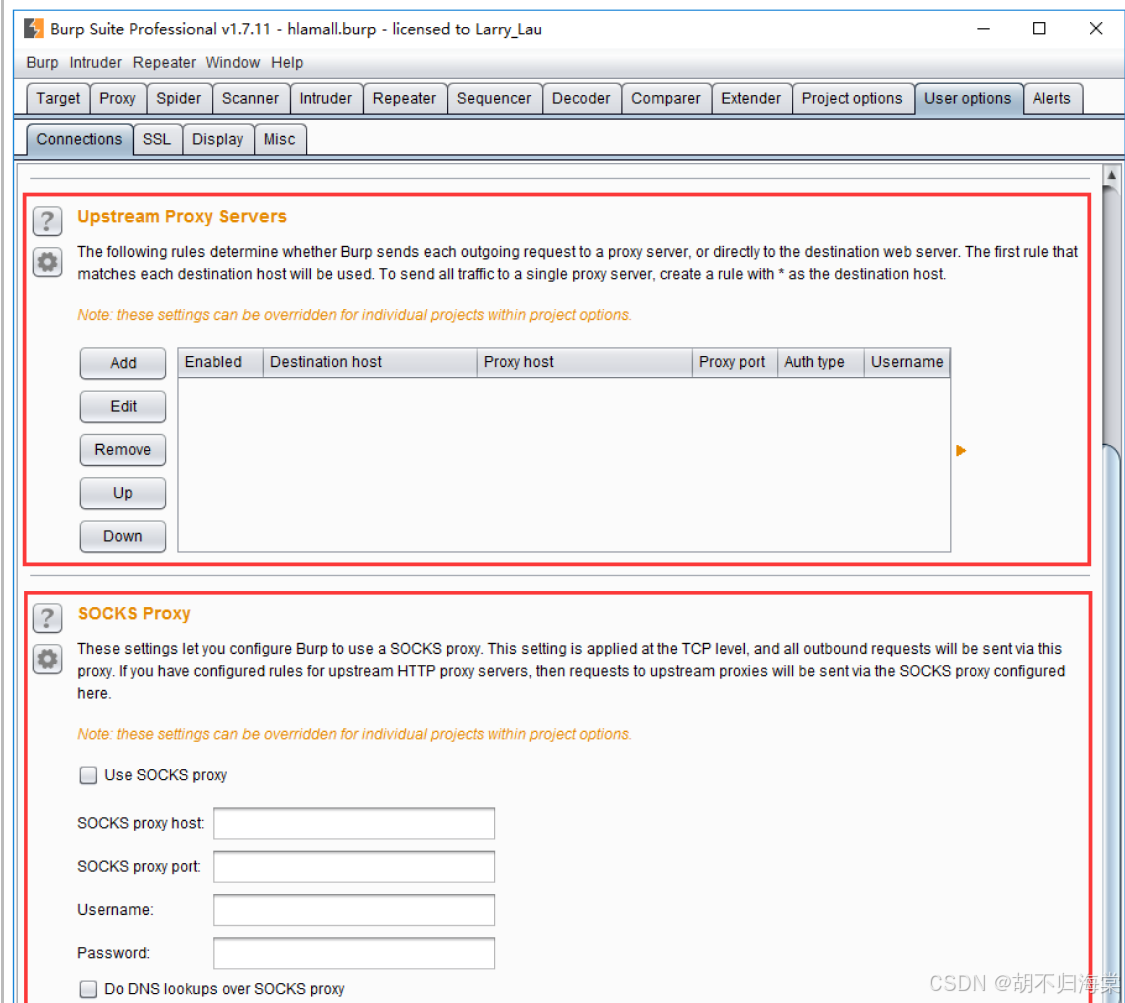
Task: Switch to the Comparer tab
Action: [x=666, y=98]
